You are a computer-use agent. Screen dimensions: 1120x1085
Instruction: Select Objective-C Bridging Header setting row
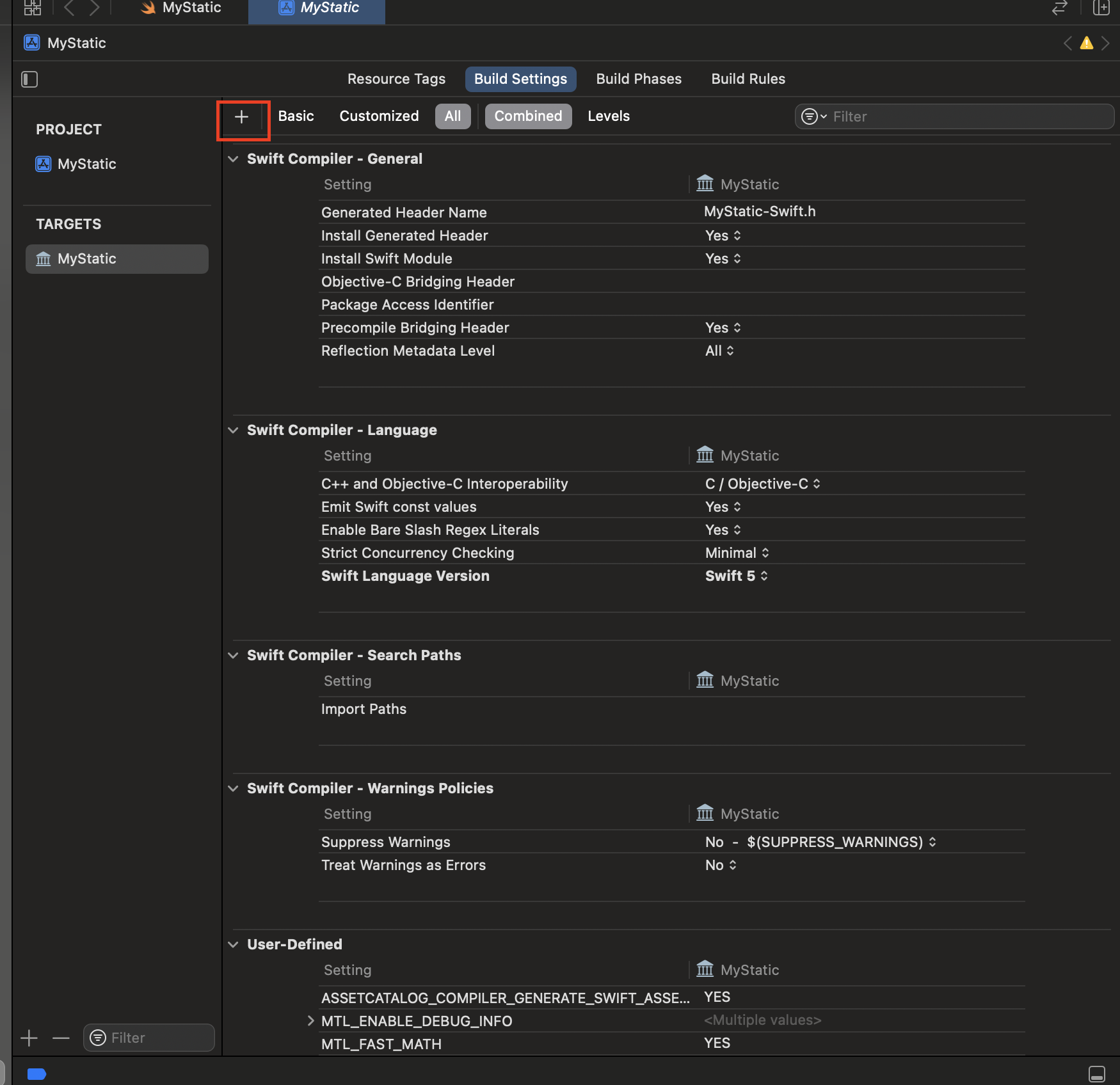pyautogui.click(x=672, y=281)
